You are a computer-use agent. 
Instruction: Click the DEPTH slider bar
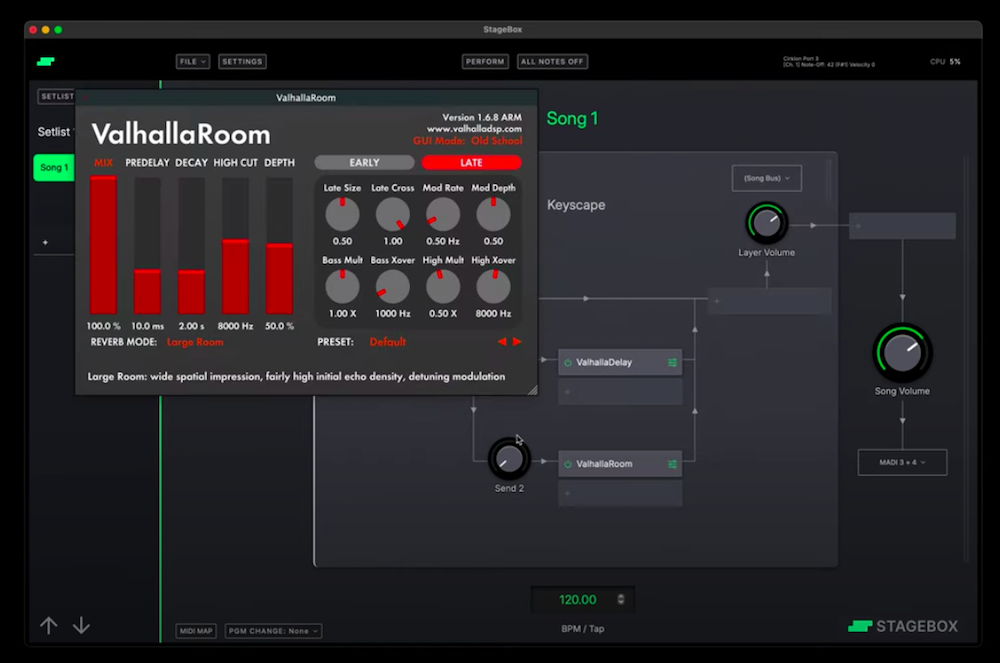(x=279, y=245)
